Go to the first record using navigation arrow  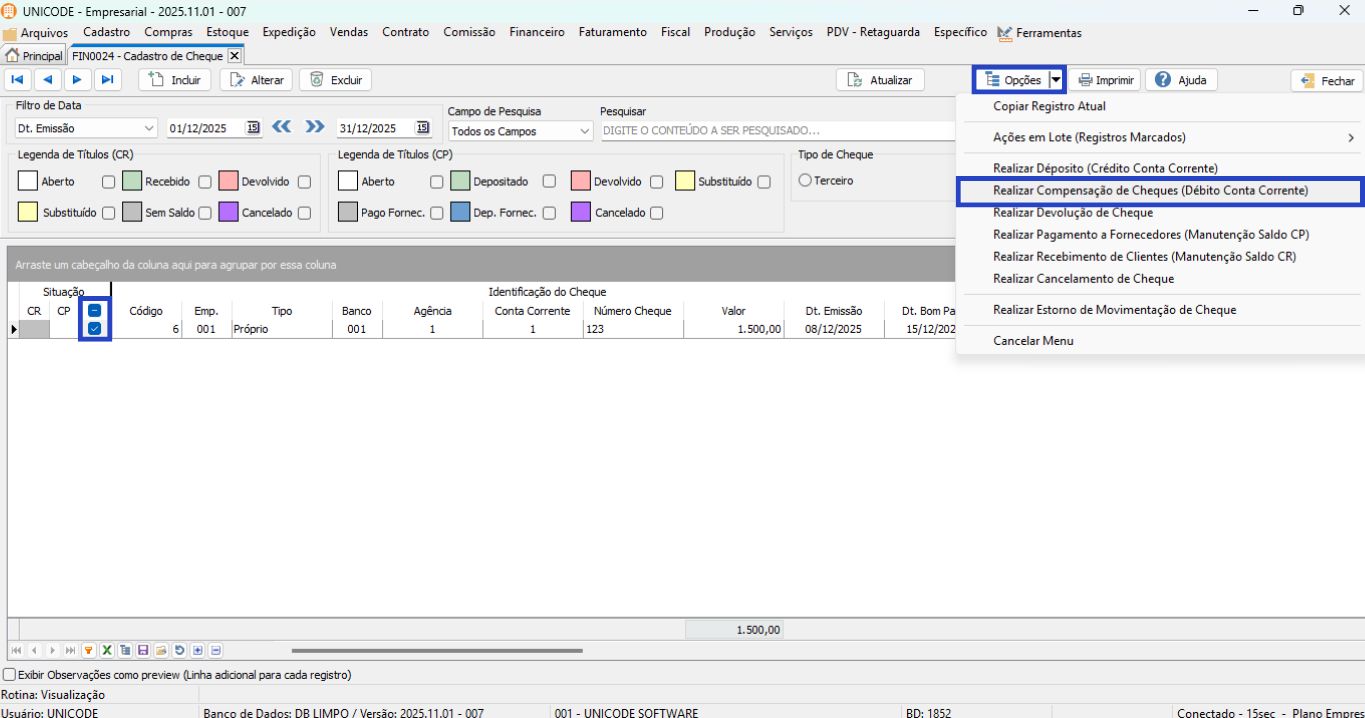click(18, 80)
